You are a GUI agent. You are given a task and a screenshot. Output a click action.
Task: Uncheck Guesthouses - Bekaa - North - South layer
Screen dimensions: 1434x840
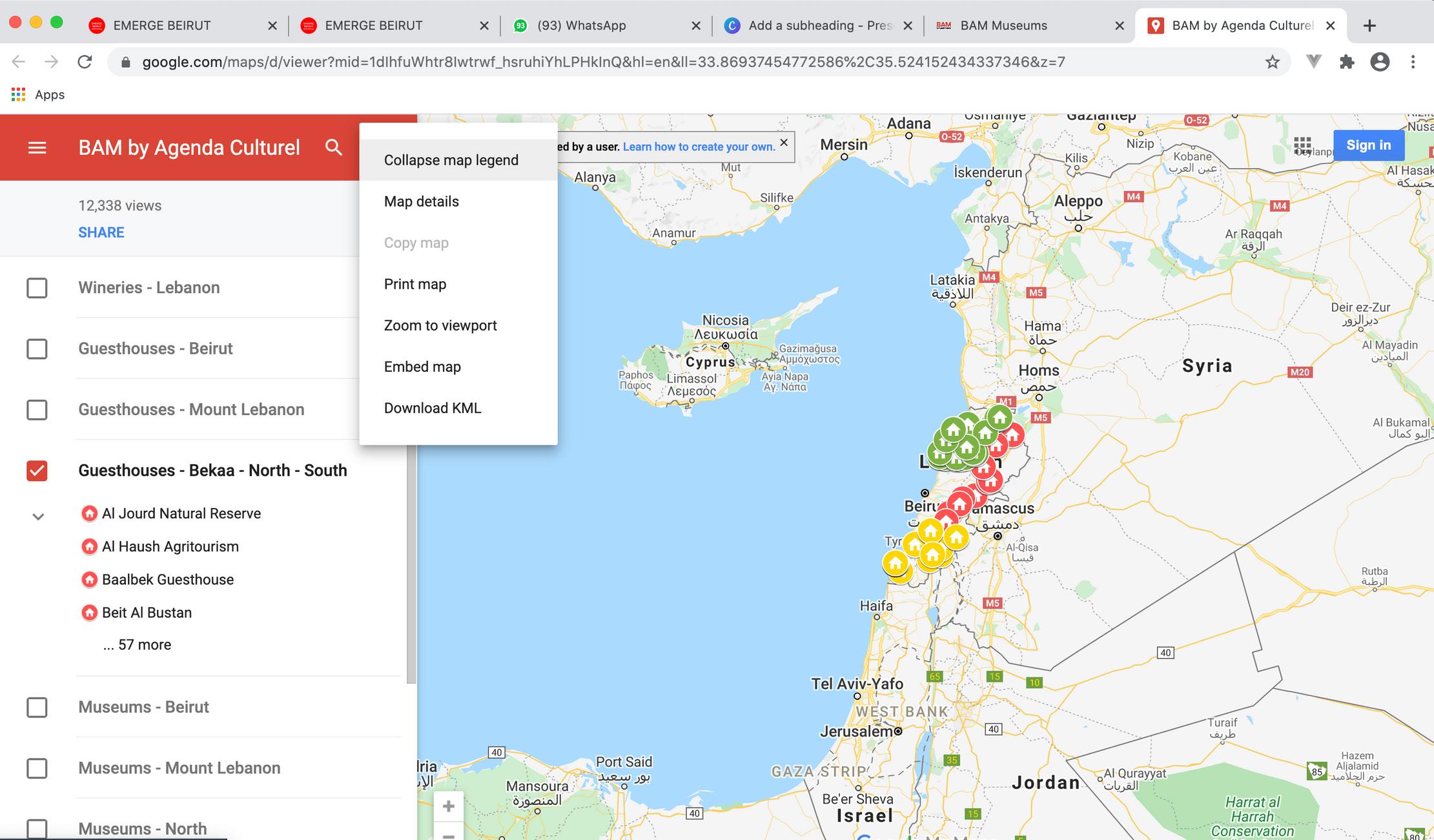(37, 471)
